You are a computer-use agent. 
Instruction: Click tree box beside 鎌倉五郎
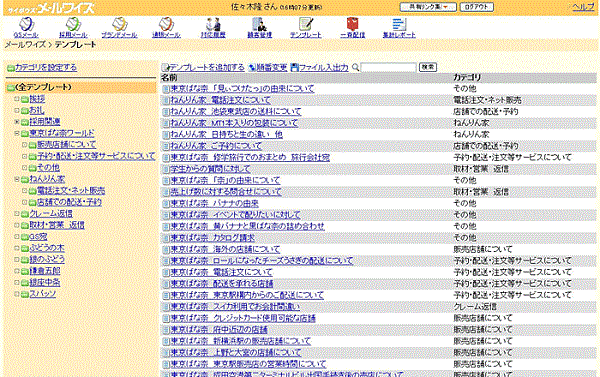pyautogui.click(x=17, y=271)
